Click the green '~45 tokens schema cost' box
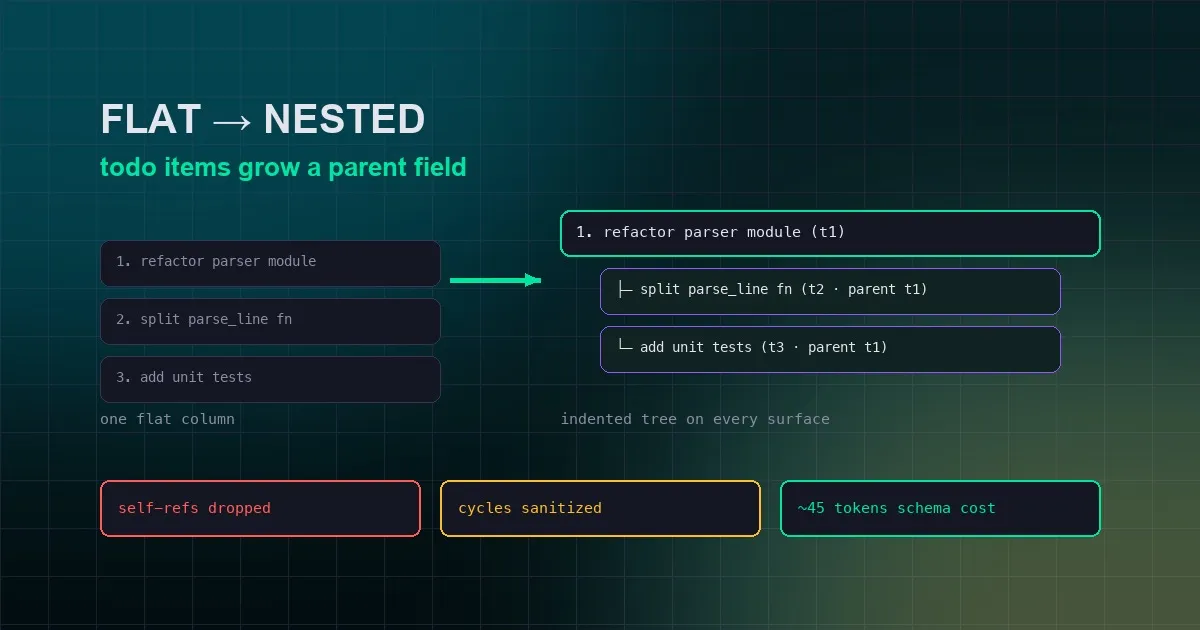 (x=940, y=508)
